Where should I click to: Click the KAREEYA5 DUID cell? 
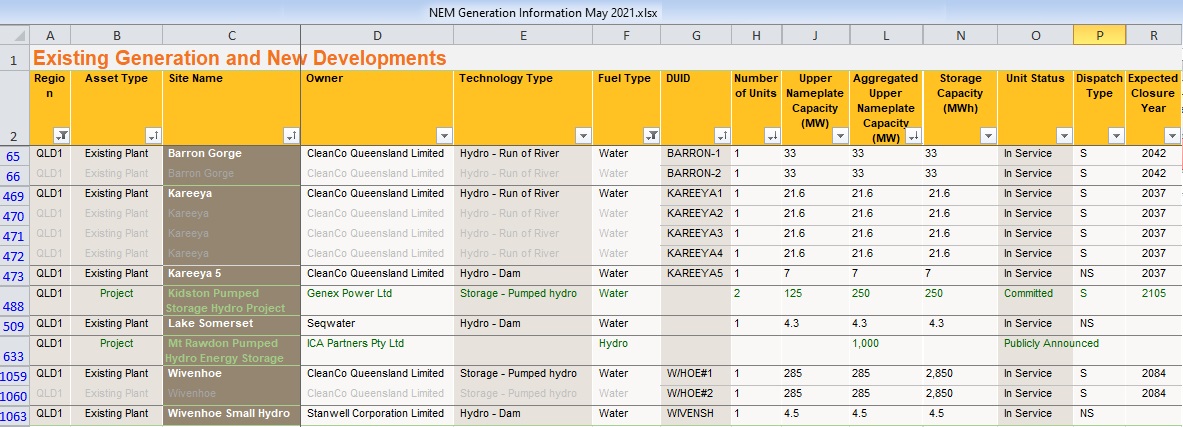tap(696, 273)
